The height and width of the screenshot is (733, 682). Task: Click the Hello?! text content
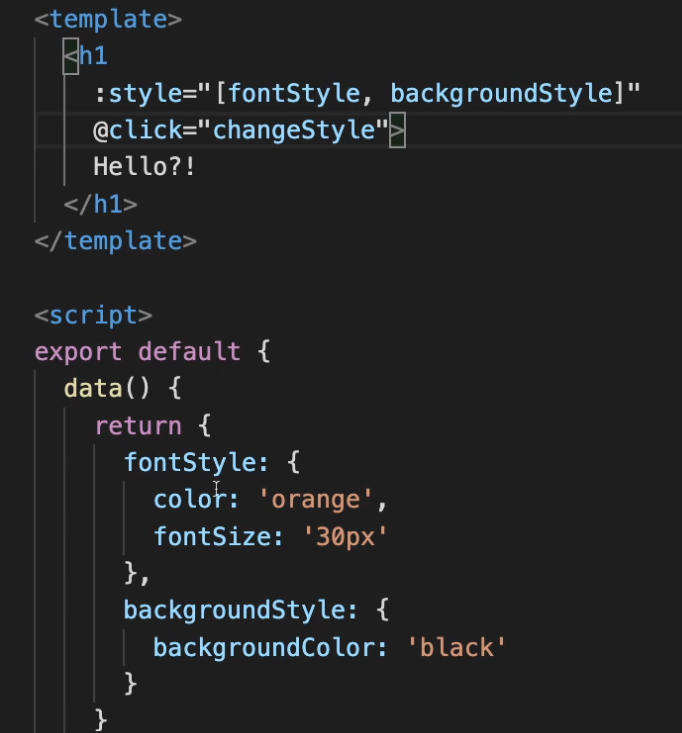tap(144, 167)
